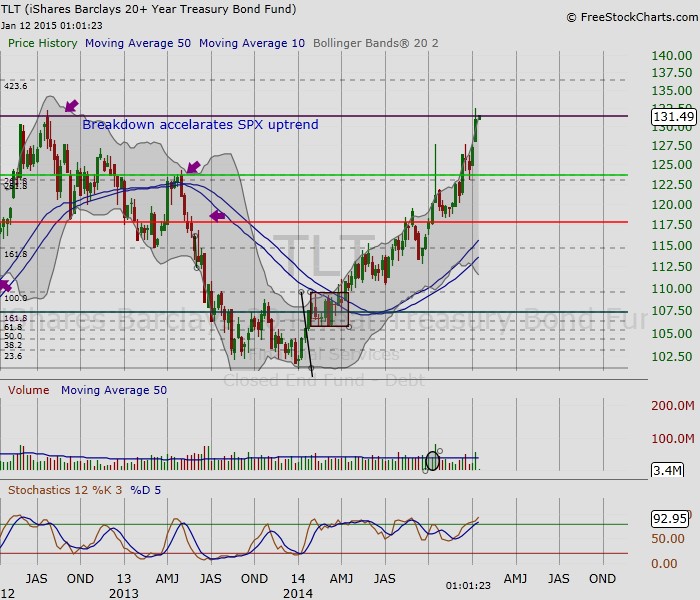Click the 137.50 price axis label
700x600 pixels.
click(672, 73)
